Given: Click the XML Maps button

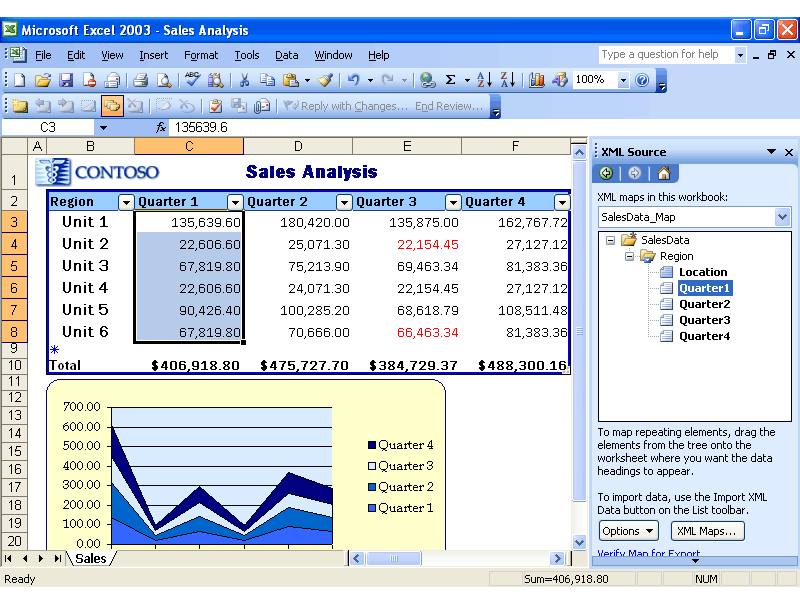Looking at the screenshot, I should click(x=706, y=531).
